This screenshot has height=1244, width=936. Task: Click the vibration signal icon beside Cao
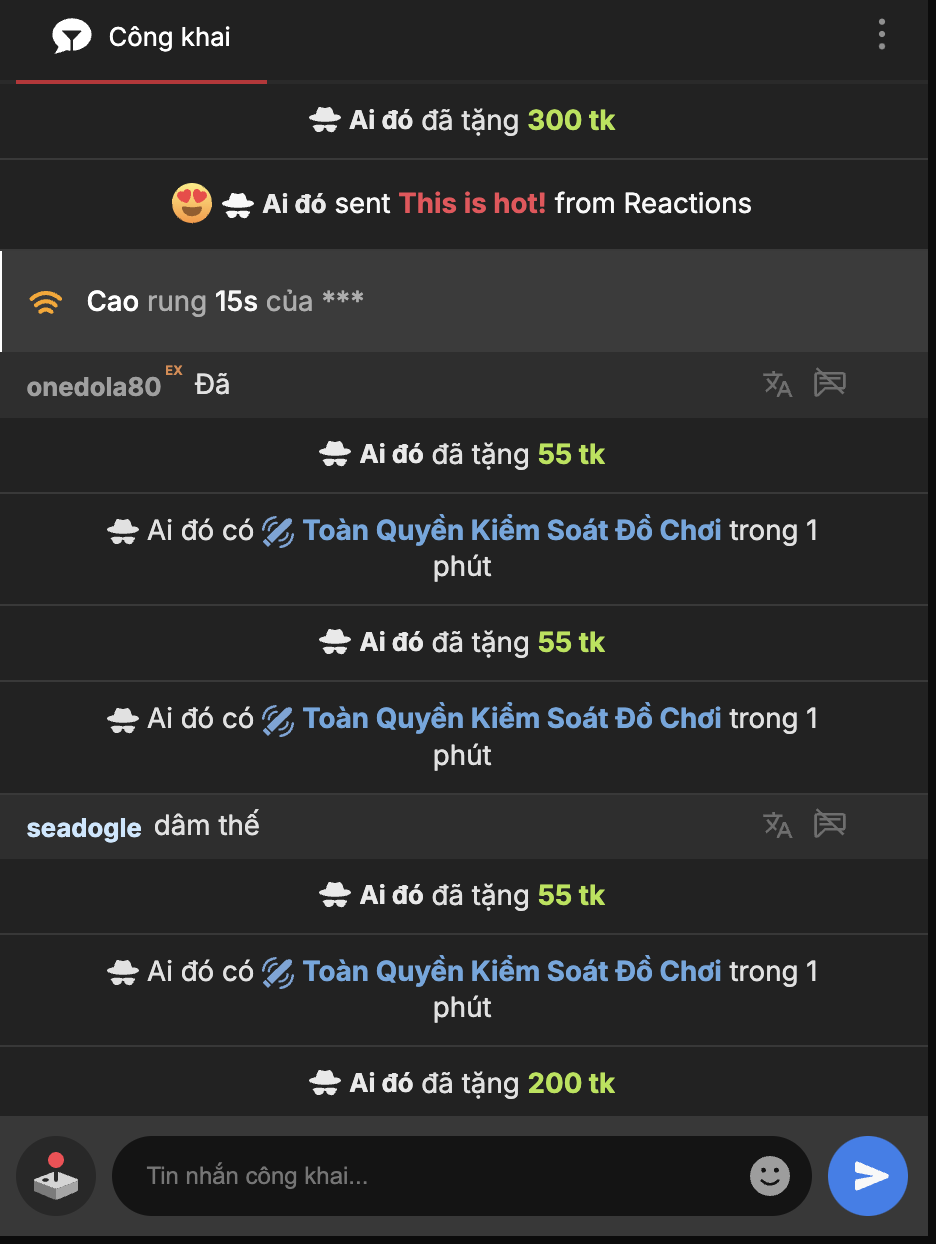click(46, 302)
